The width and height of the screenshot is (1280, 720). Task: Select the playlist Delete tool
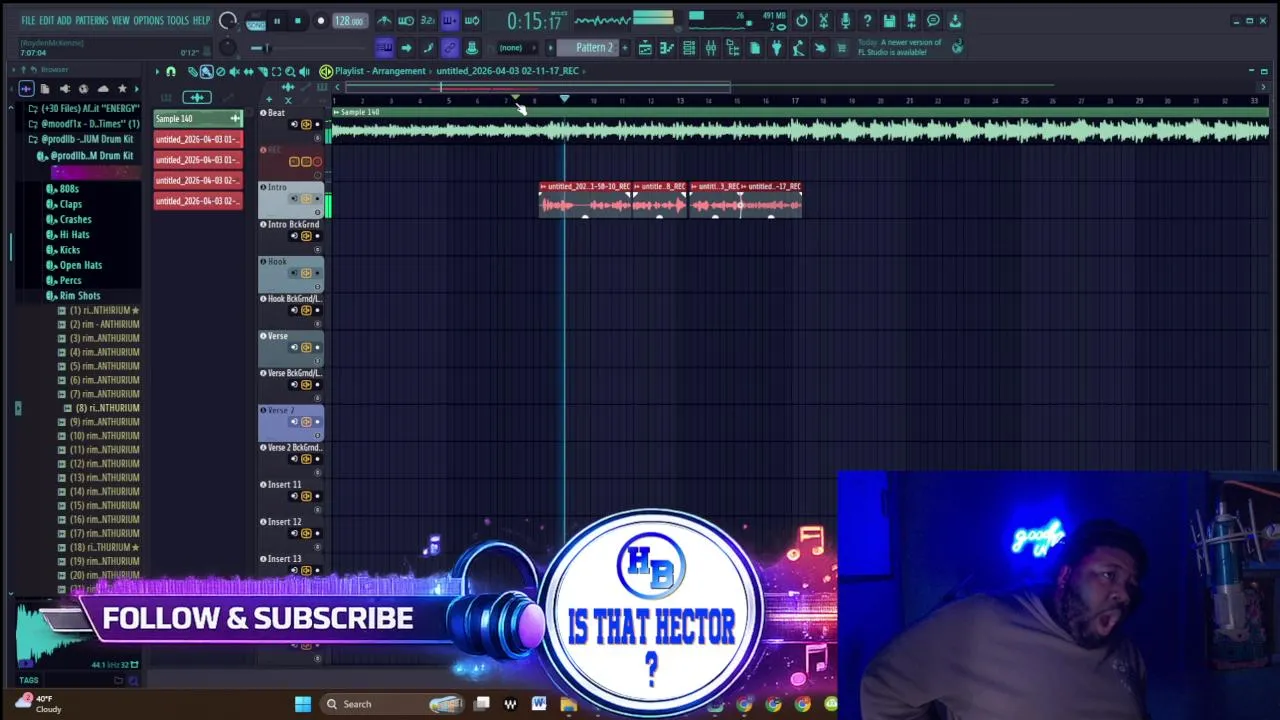point(221,72)
